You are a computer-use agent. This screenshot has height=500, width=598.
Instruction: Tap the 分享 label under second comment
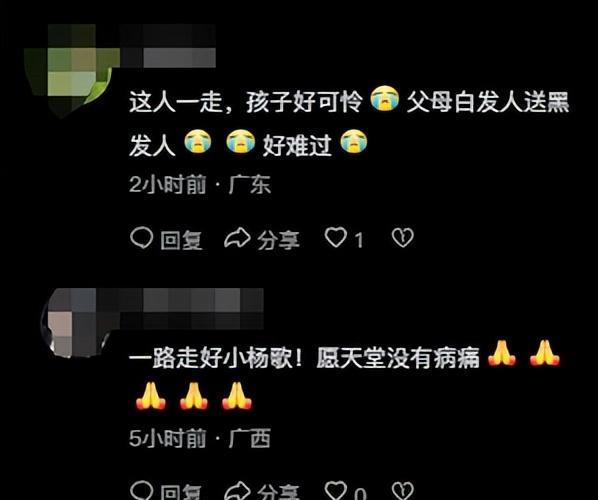coord(278,492)
